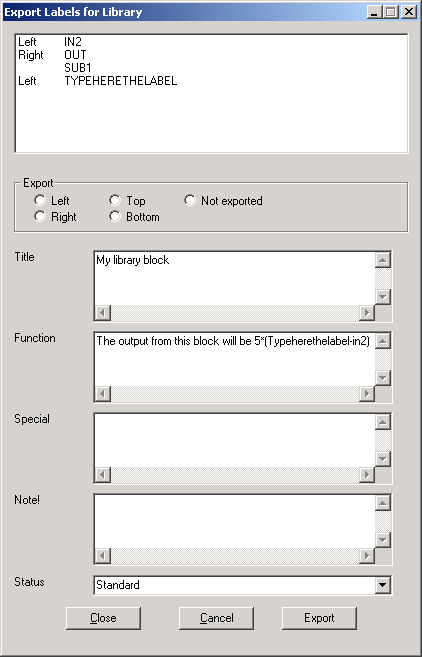Choose the Top export option
The width and height of the screenshot is (422, 657).
click(115, 200)
